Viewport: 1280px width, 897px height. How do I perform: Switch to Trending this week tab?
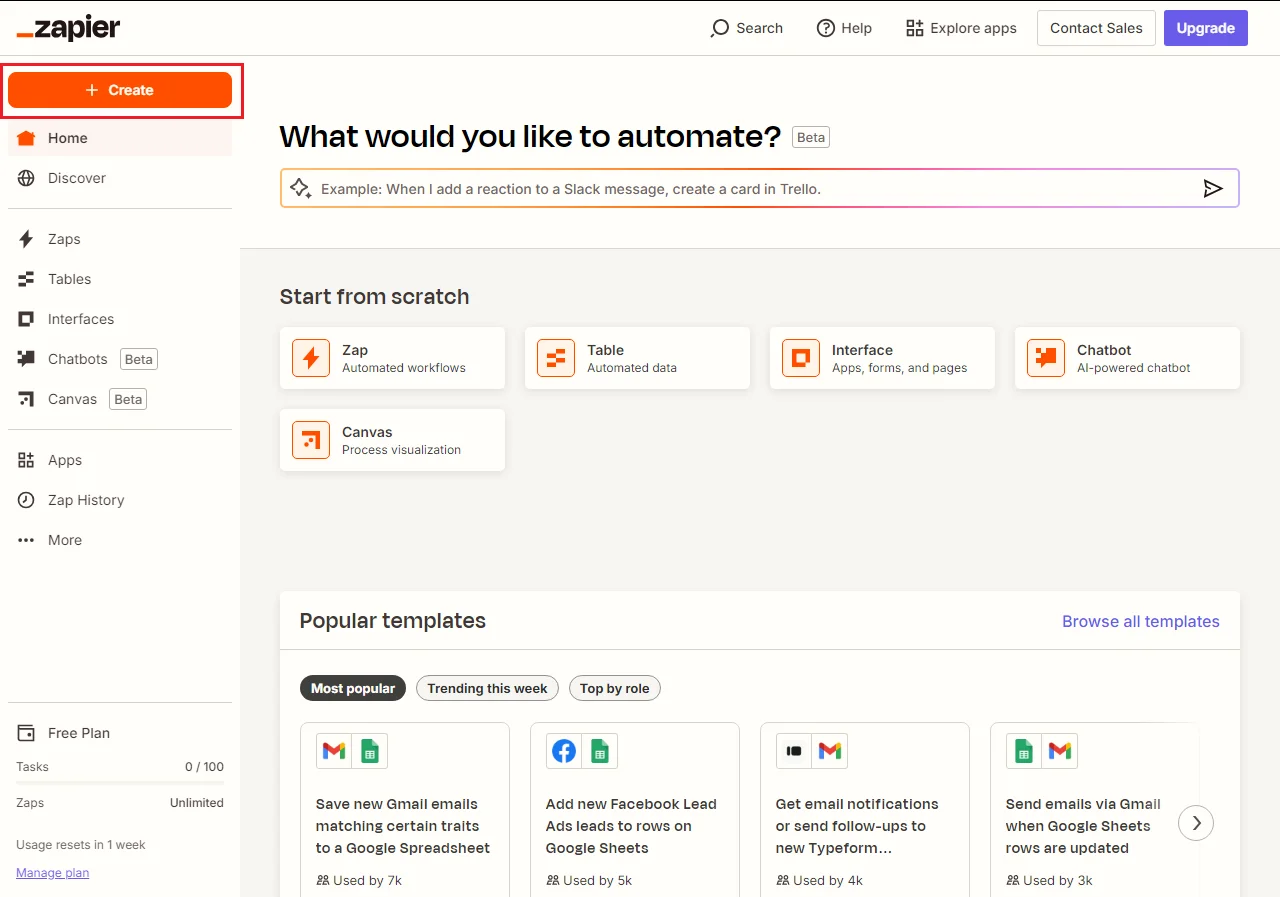pyautogui.click(x=487, y=688)
